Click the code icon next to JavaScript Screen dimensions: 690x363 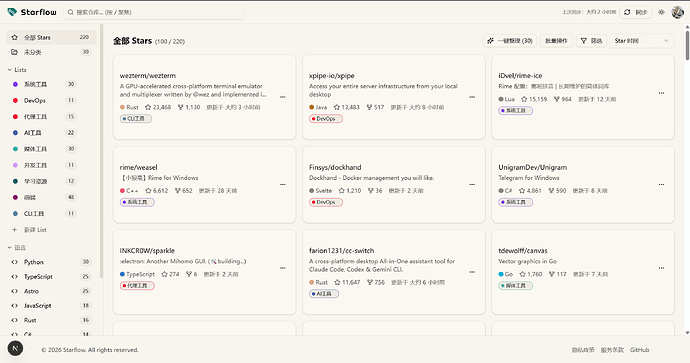[x=15, y=306]
